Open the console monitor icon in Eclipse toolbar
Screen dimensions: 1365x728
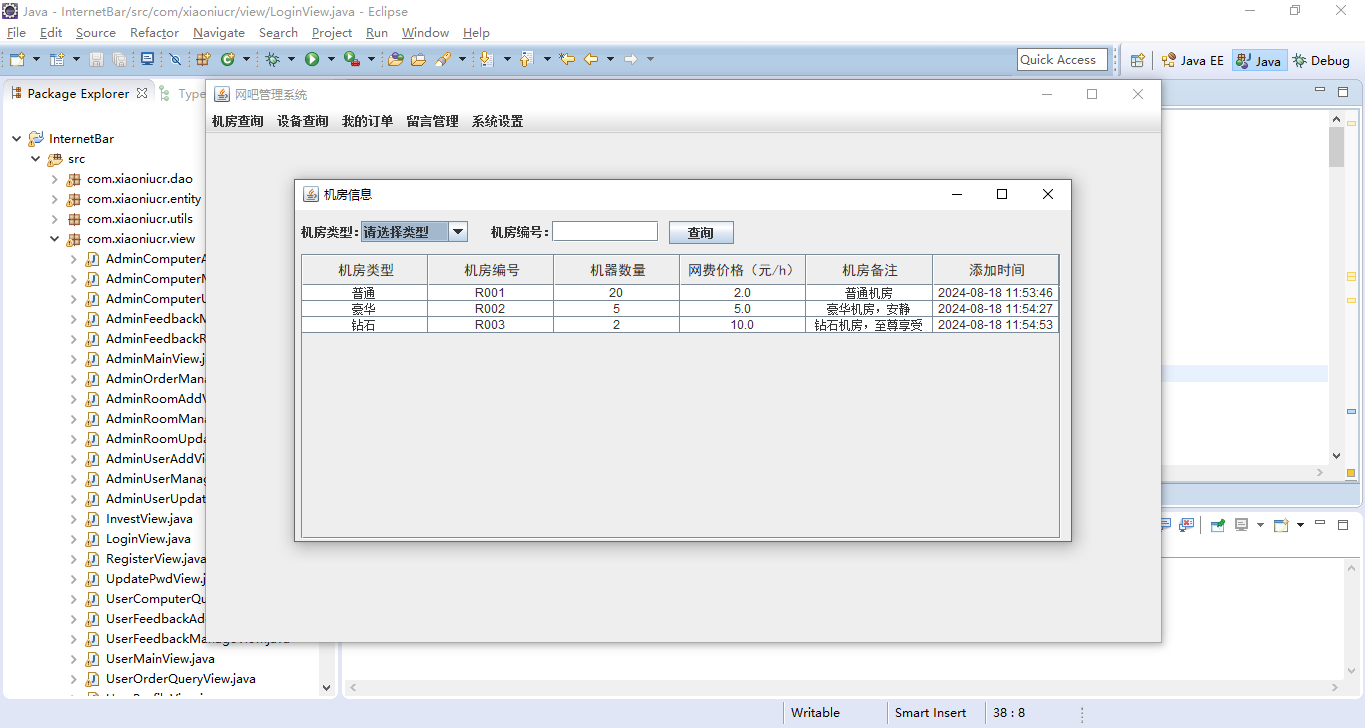click(x=147, y=59)
